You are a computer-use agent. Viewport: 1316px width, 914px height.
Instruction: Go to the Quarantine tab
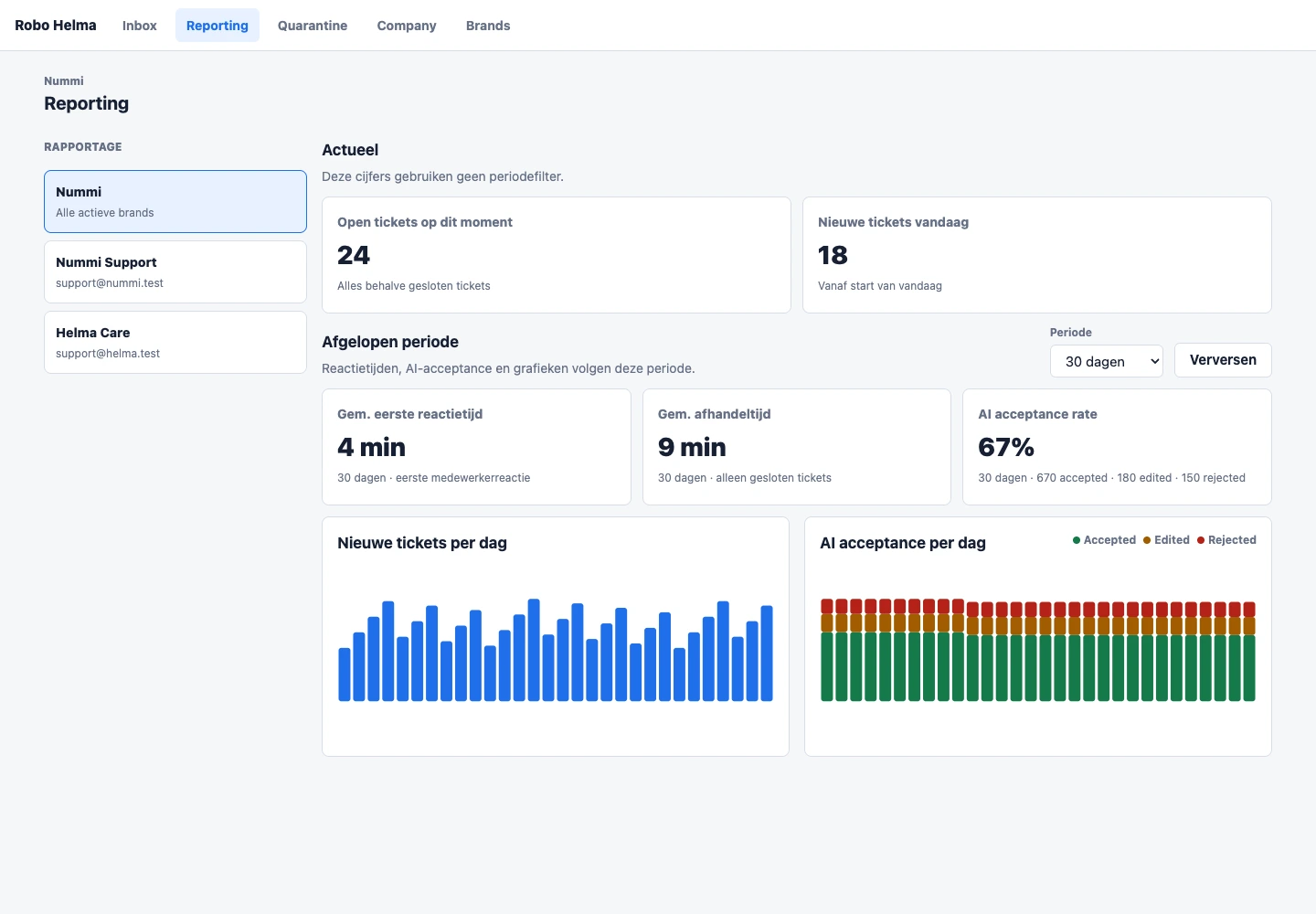point(313,26)
